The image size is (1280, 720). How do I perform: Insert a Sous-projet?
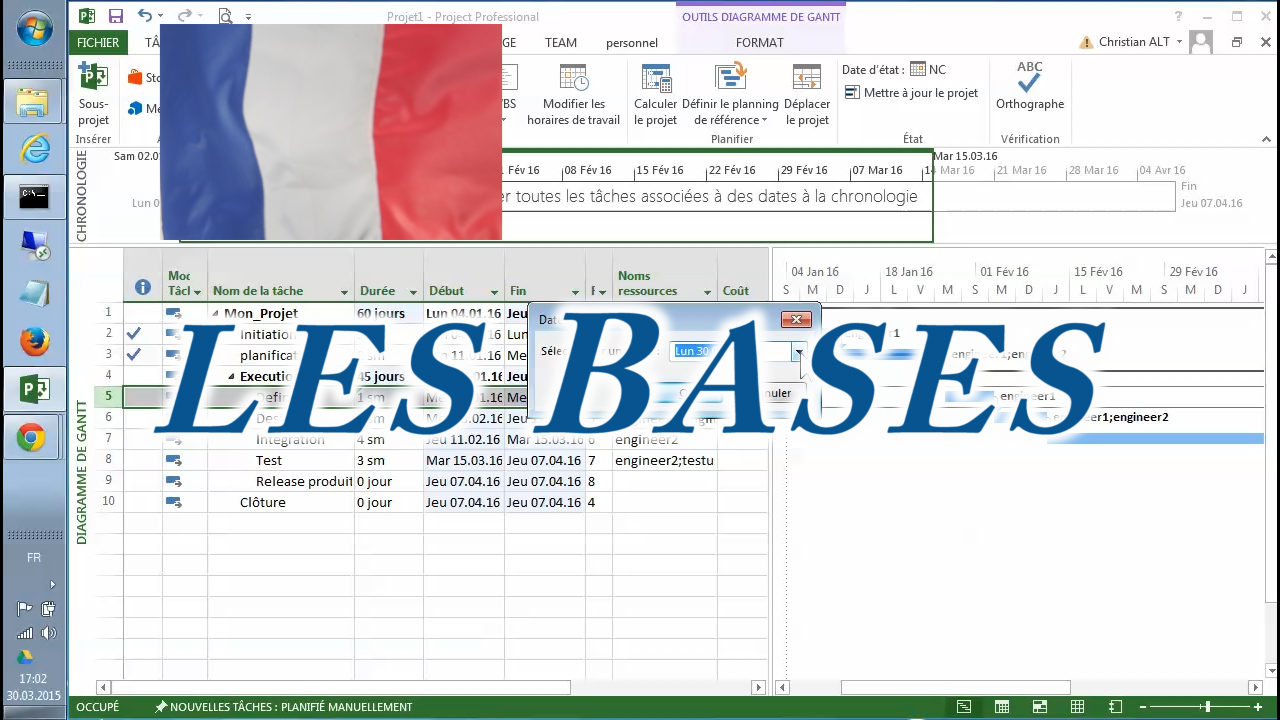[x=93, y=94]
